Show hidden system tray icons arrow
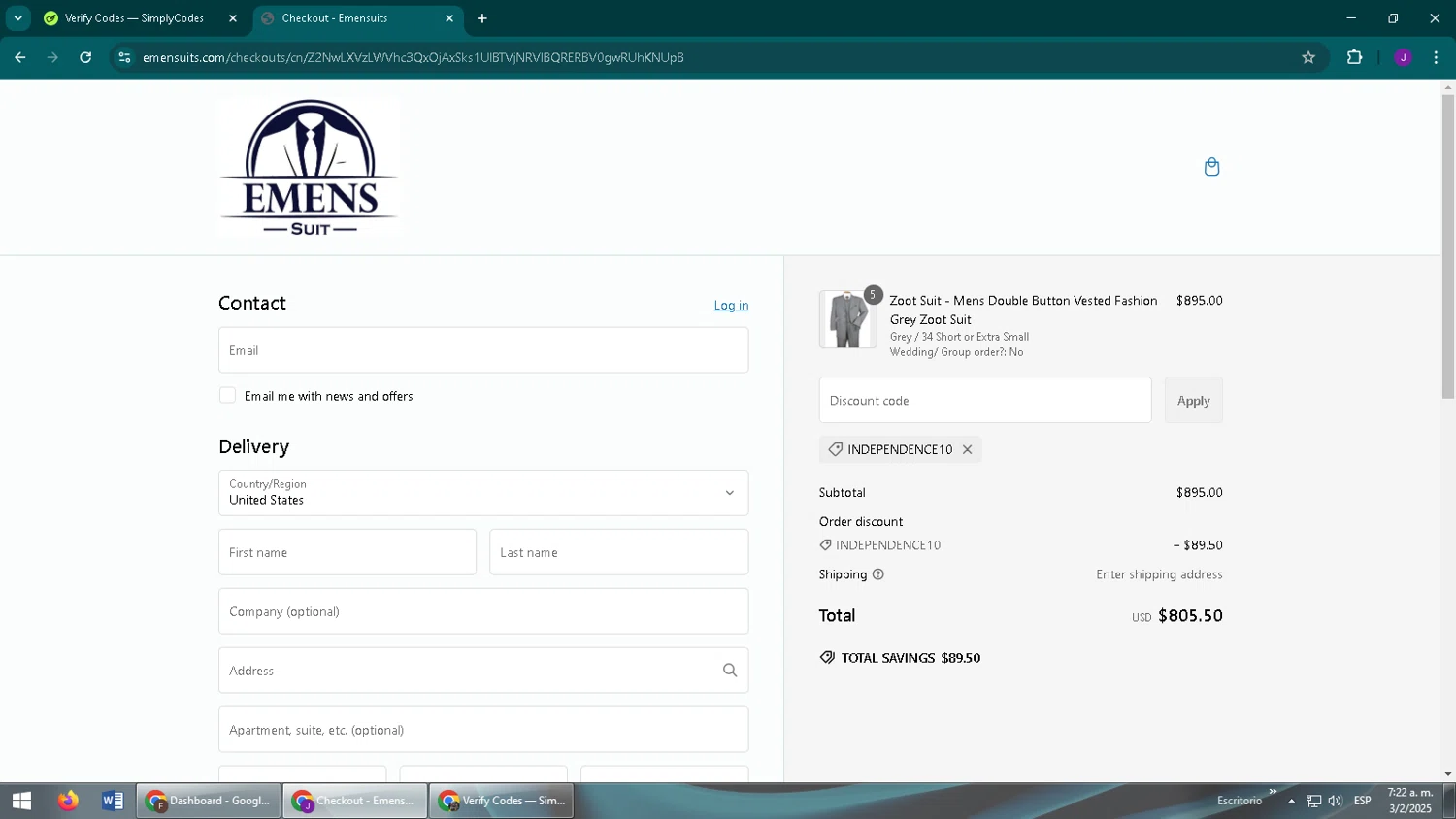 point(1291,801)
